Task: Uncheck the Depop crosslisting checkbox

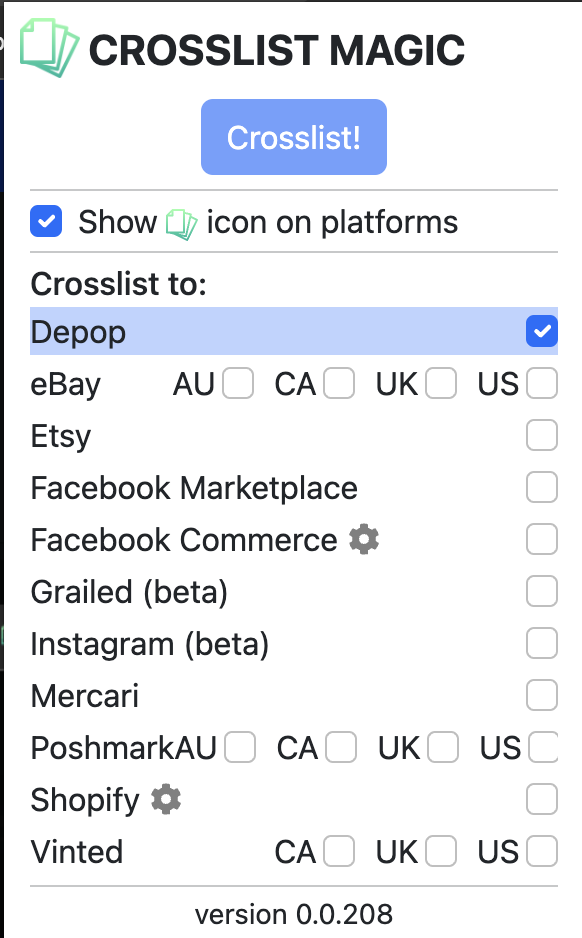Action: pyautogui.click(x=541, y=331)
